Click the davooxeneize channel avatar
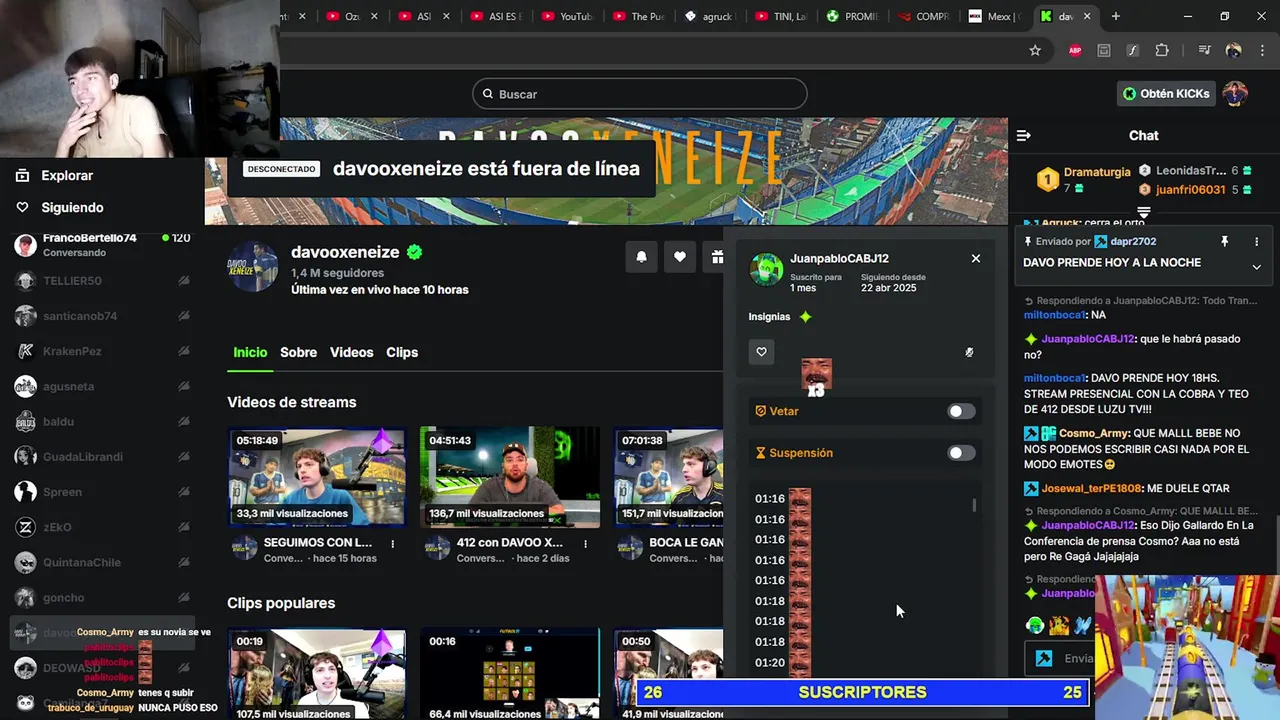1280x720 pixels. [x=253, y=267]
